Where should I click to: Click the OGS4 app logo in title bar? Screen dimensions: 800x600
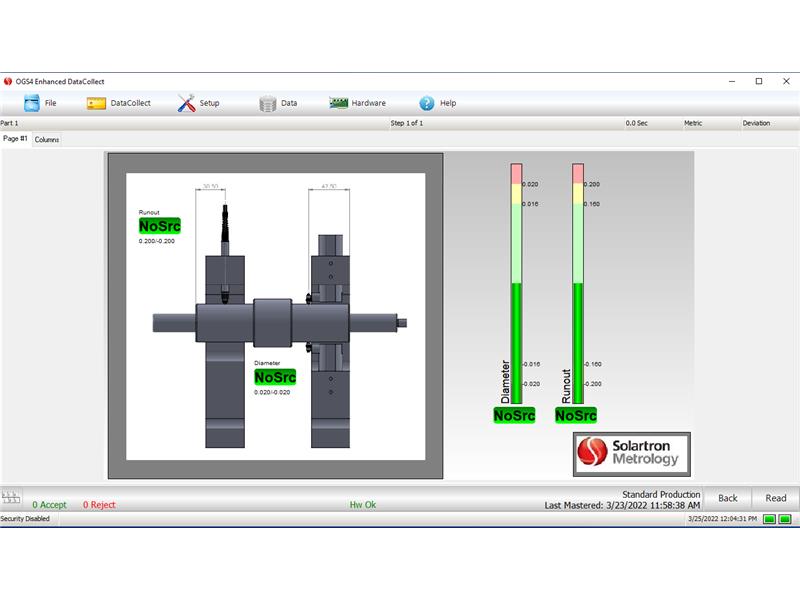click(x=8, y=81)
